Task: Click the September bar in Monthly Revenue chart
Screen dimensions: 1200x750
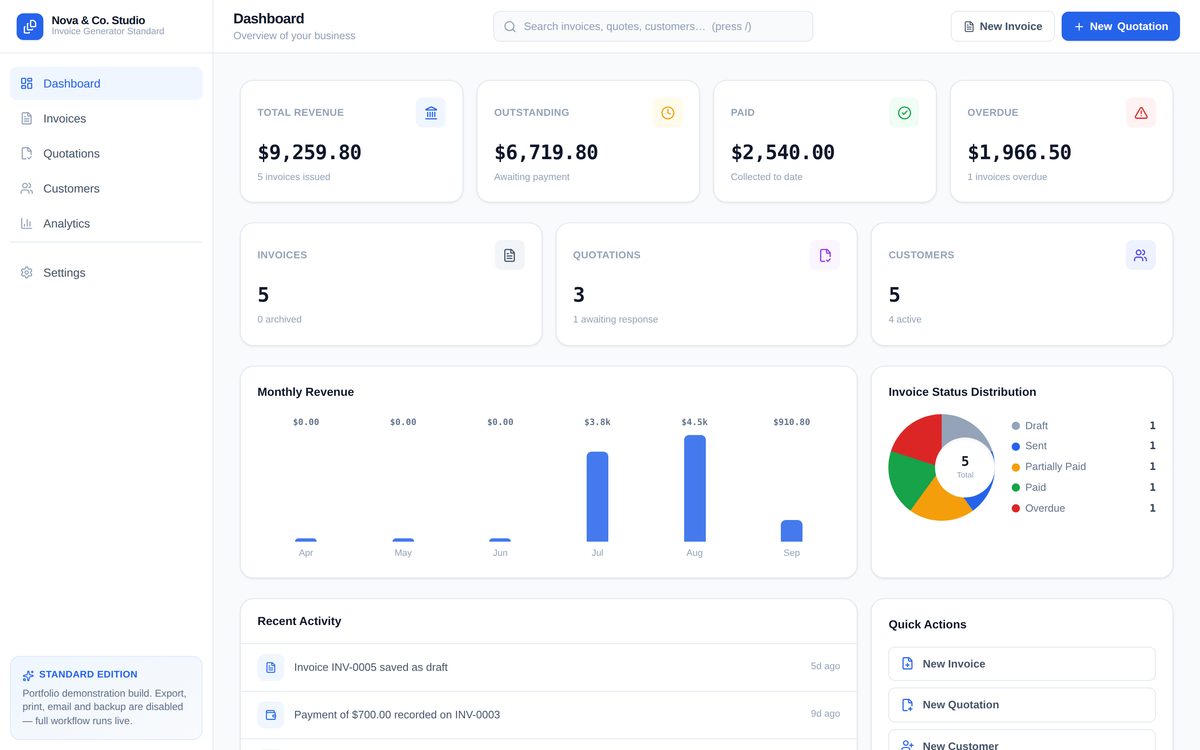Action: (x=792, y=531)
